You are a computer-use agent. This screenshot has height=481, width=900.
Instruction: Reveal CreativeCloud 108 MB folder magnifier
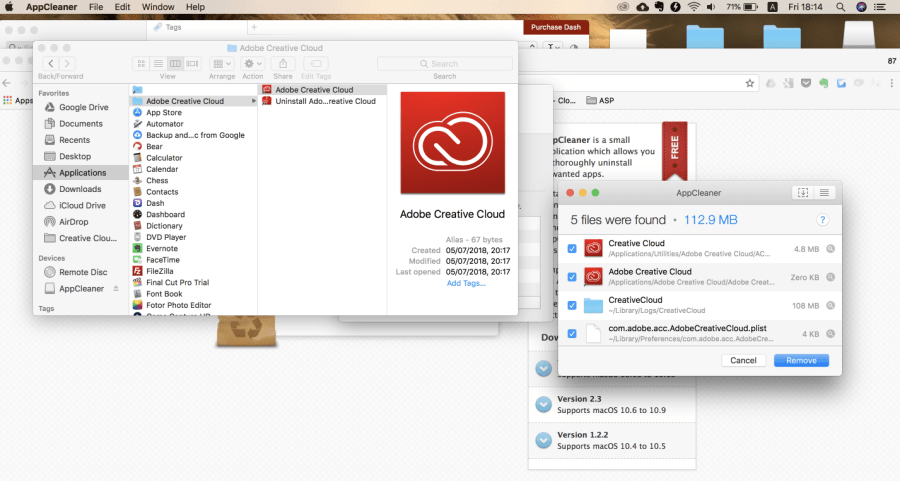(831, 305)
